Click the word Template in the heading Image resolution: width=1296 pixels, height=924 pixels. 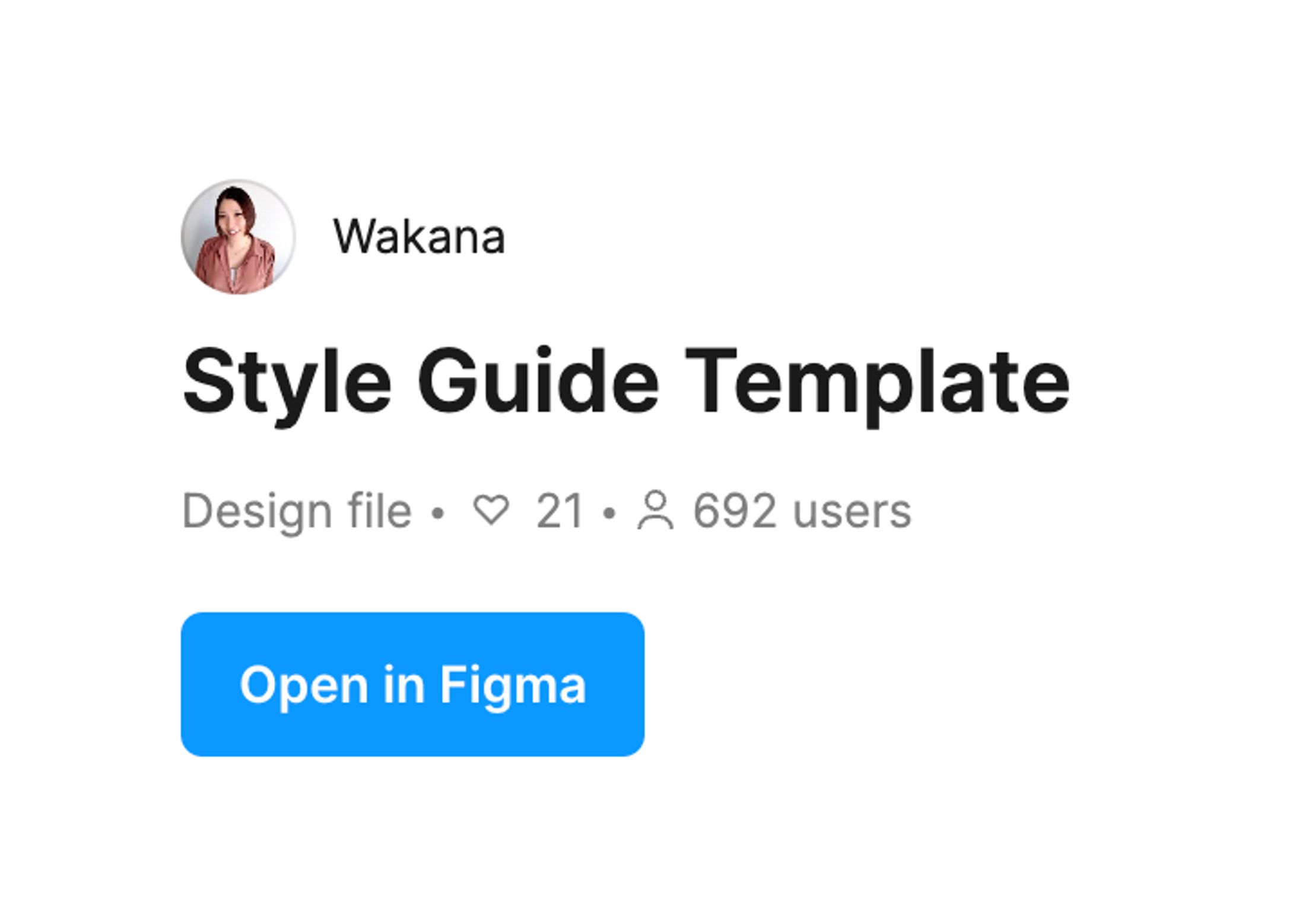tap(878, 385)
